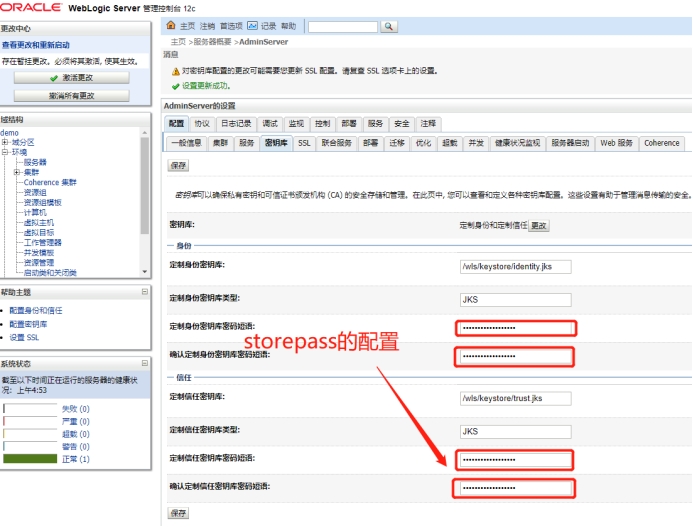
Task: Click the 定制身份密钥库类型 field
Action: click(515, 300)
